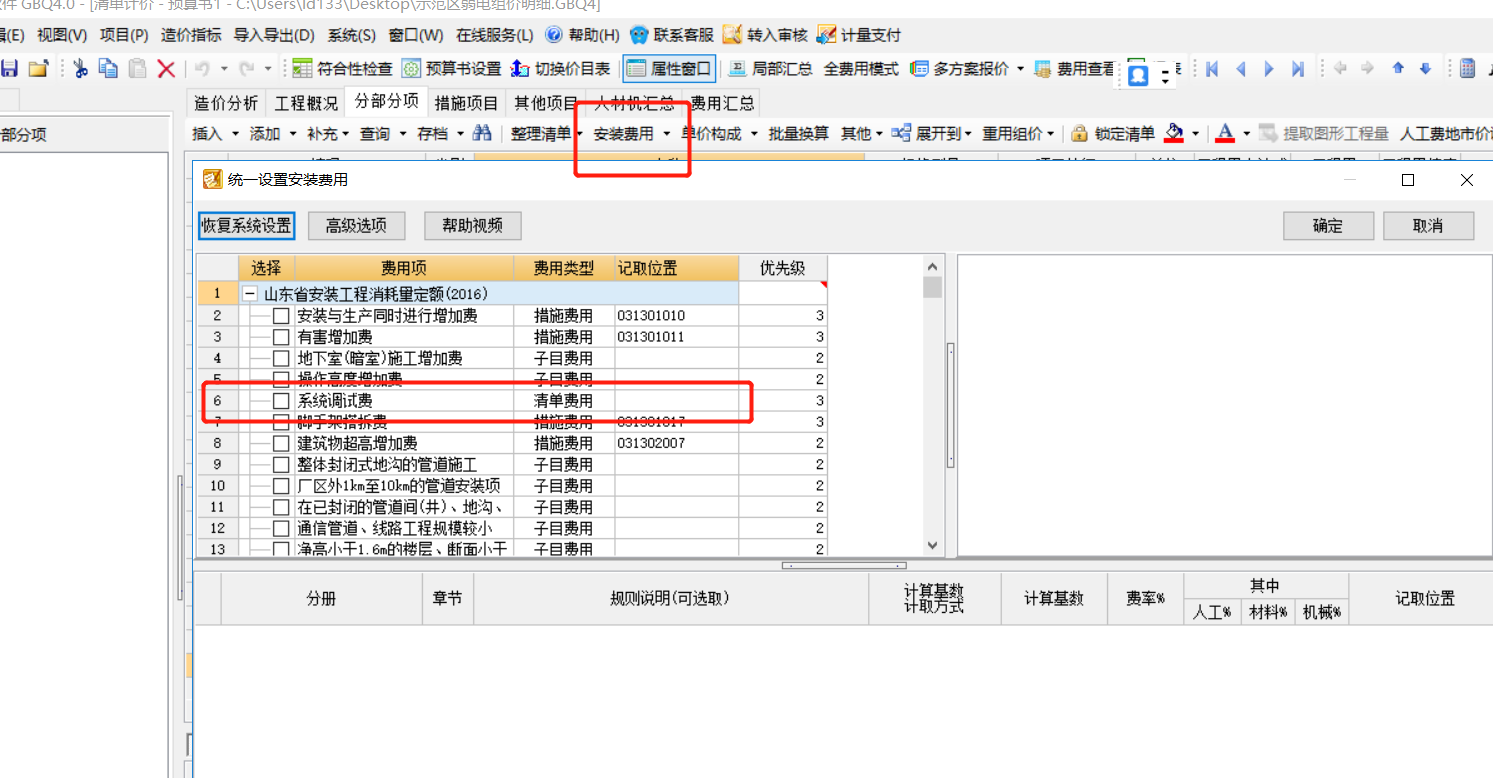1493x778 pixels.
Task: Click the copy icon in toolbar
Action: click(x=108, y=69)
